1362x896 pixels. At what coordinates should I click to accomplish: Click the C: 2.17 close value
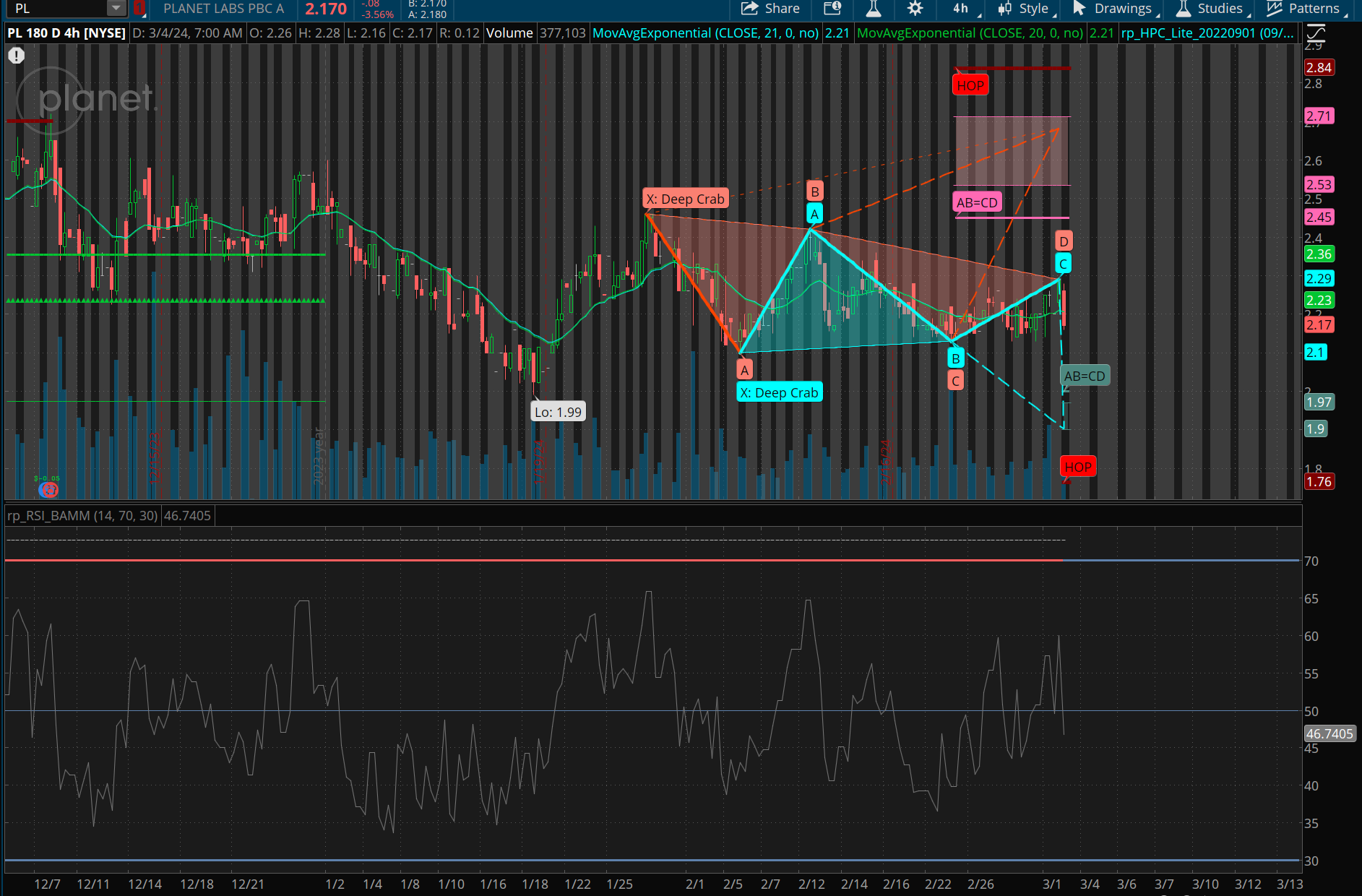coord(413,33)
